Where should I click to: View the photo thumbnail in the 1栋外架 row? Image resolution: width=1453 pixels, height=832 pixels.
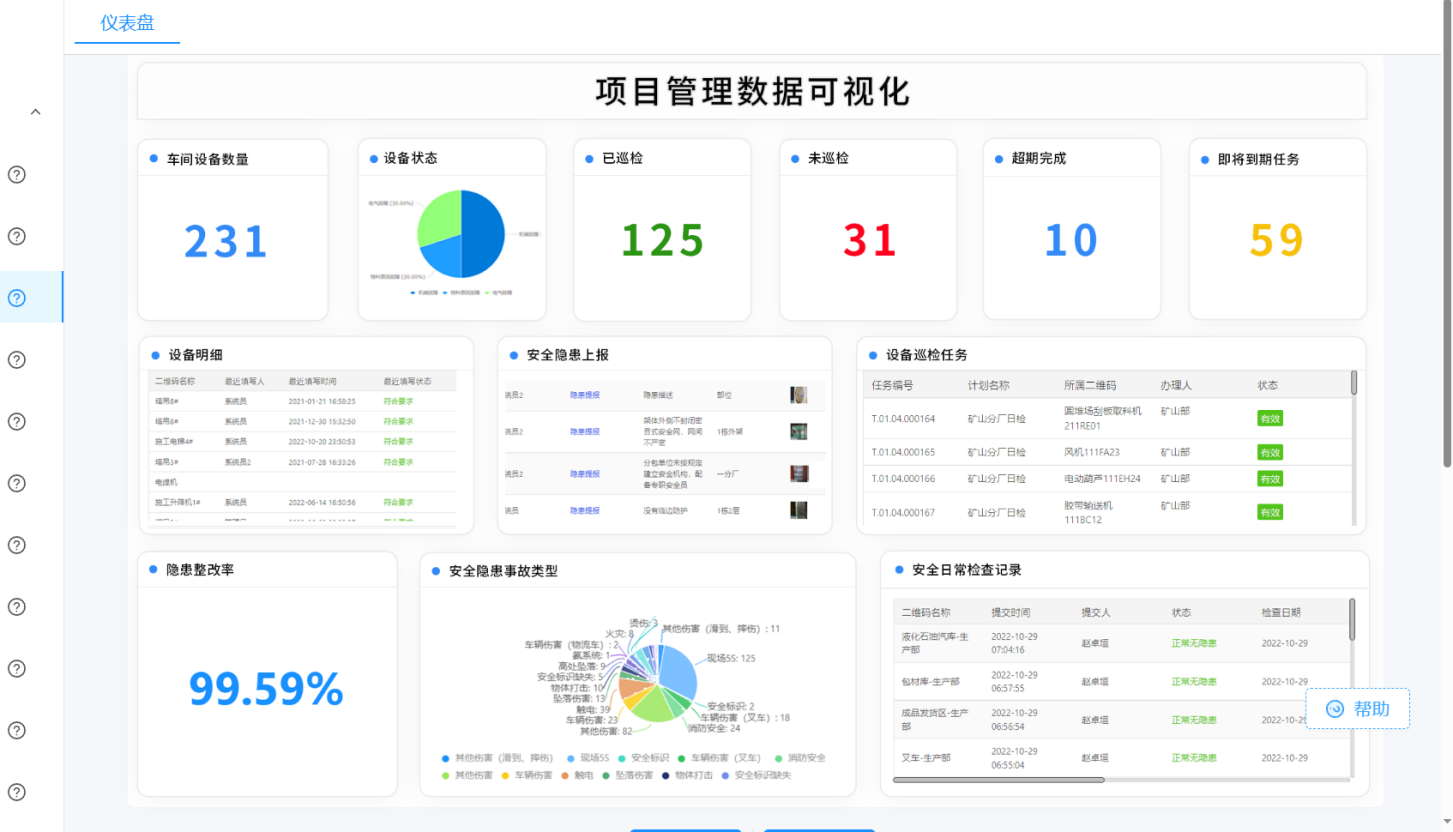click(798, 432)
